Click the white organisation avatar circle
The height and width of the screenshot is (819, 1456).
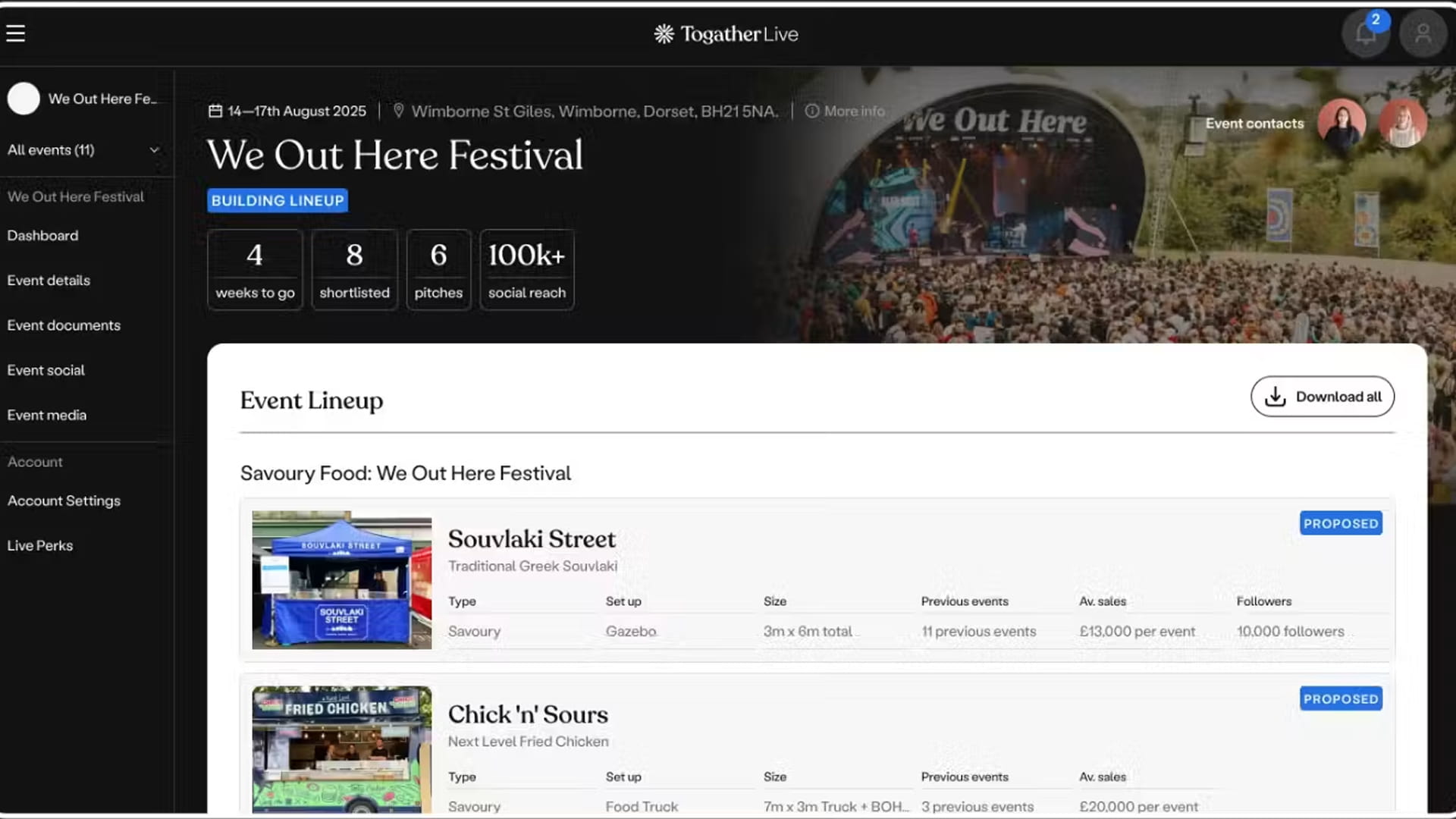pyautogui.click(x=24, y=99)
